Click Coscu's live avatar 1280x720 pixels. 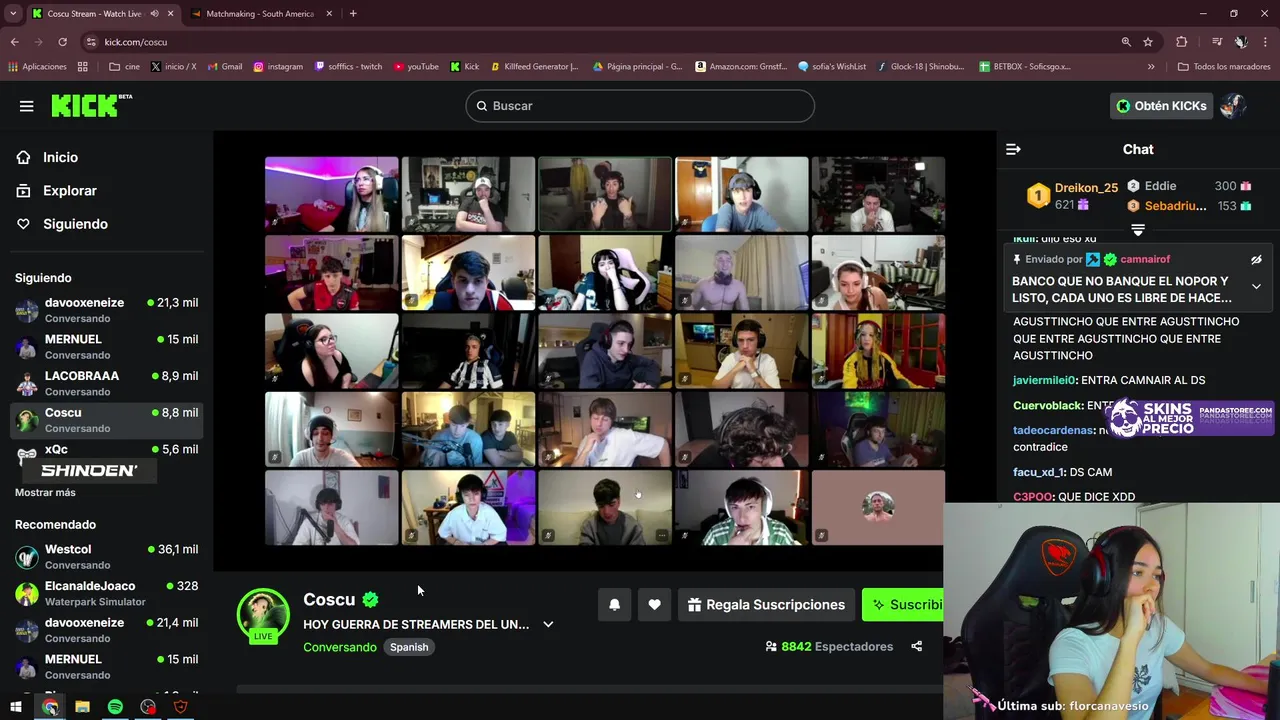pos(263,614)
